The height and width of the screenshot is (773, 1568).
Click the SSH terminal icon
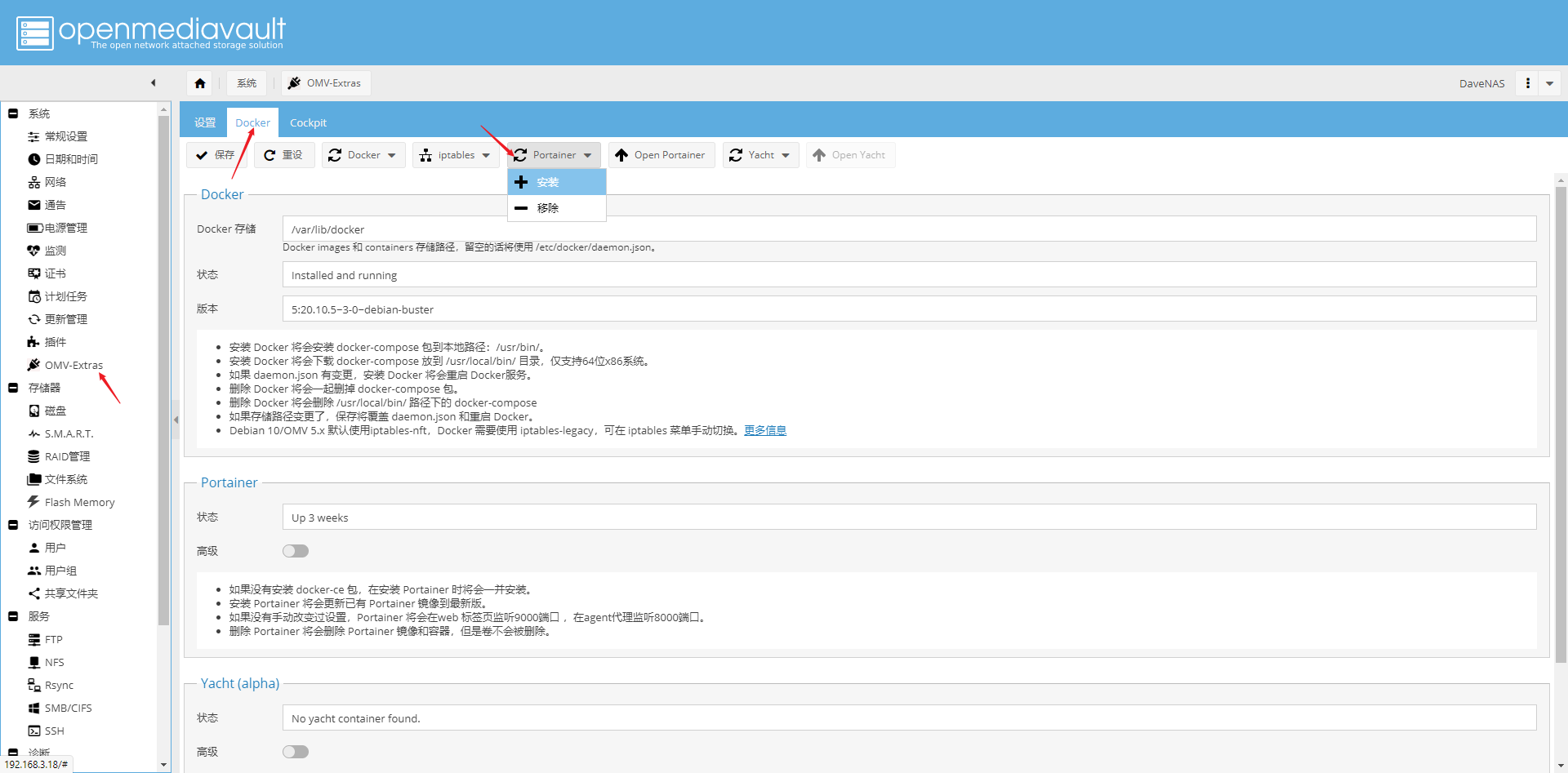coord(34,731)
